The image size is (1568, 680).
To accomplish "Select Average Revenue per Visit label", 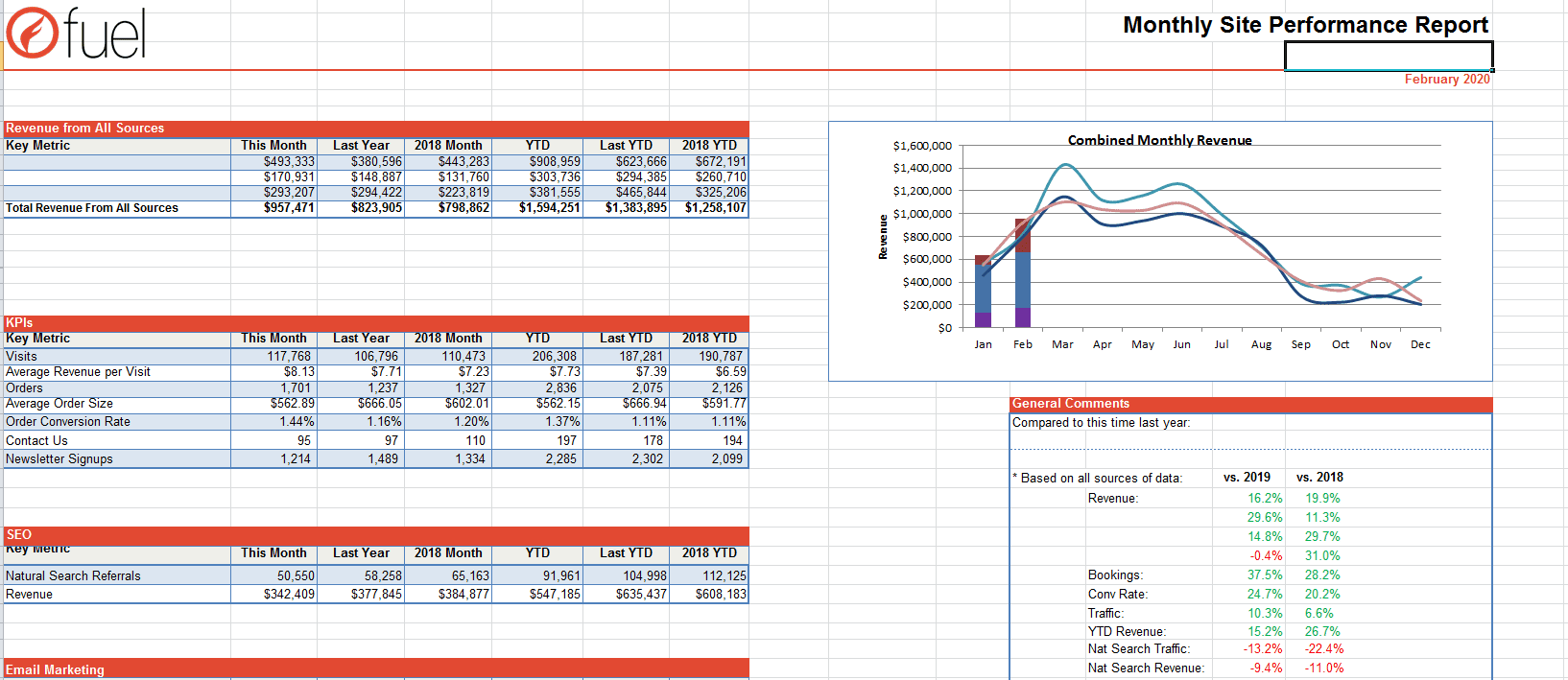I will point(78,372).
